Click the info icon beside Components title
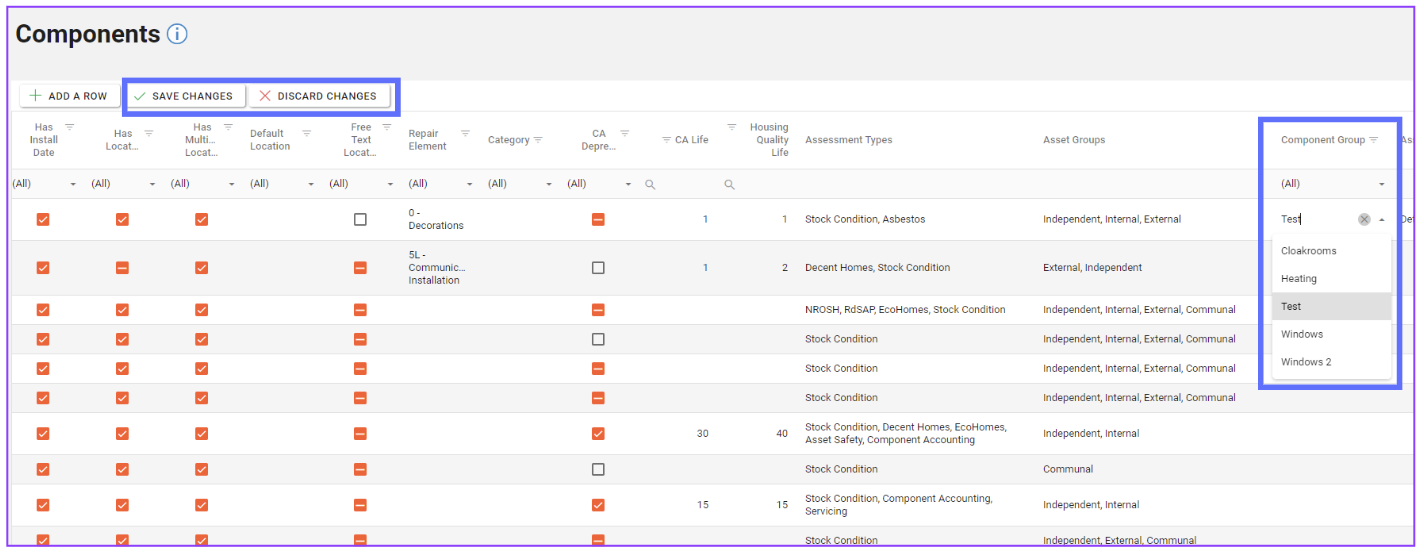This screenshot has height=552, width=1424. click(177, 34)
